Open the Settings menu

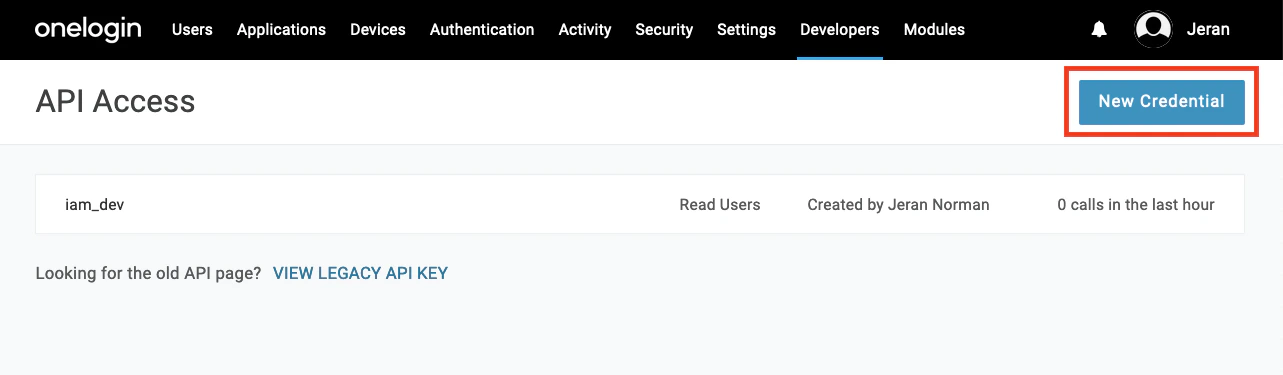tap(746, 30)
